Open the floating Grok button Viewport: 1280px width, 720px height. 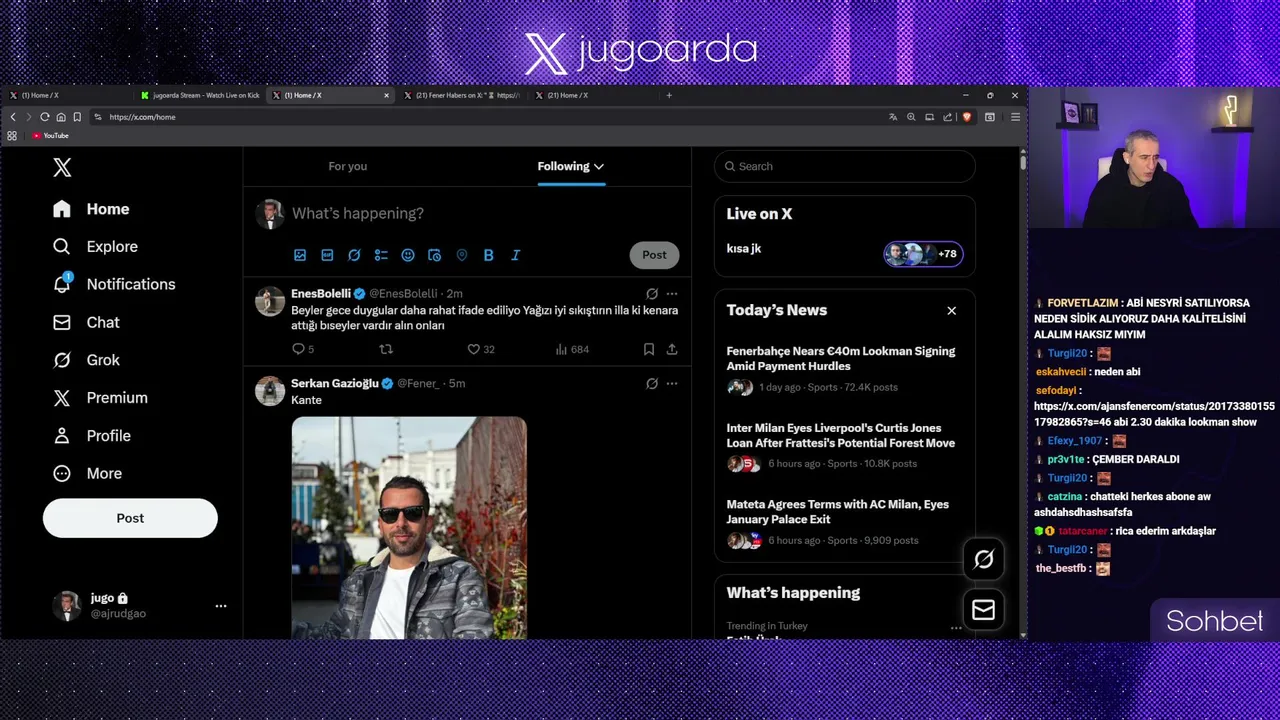click(984, 560)
